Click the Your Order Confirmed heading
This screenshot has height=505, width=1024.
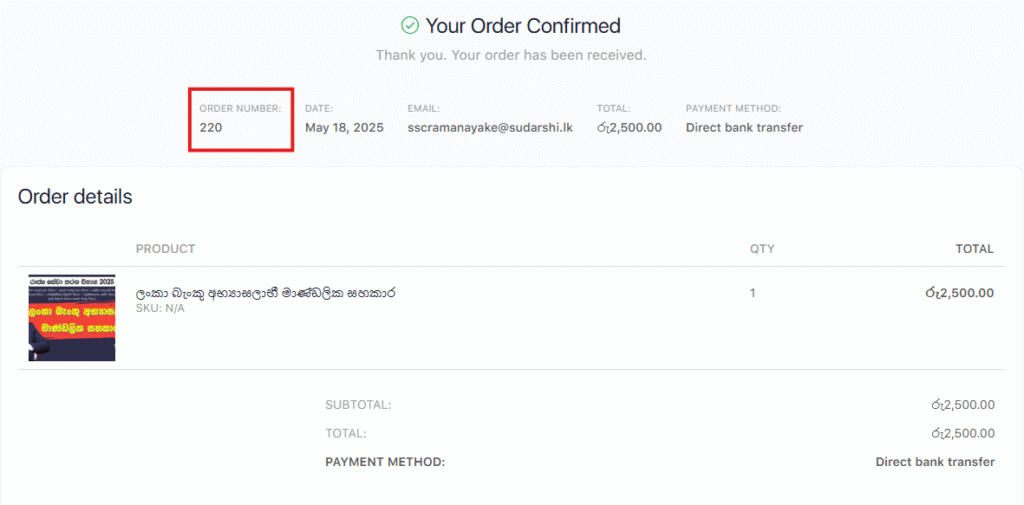coord(523,26)
